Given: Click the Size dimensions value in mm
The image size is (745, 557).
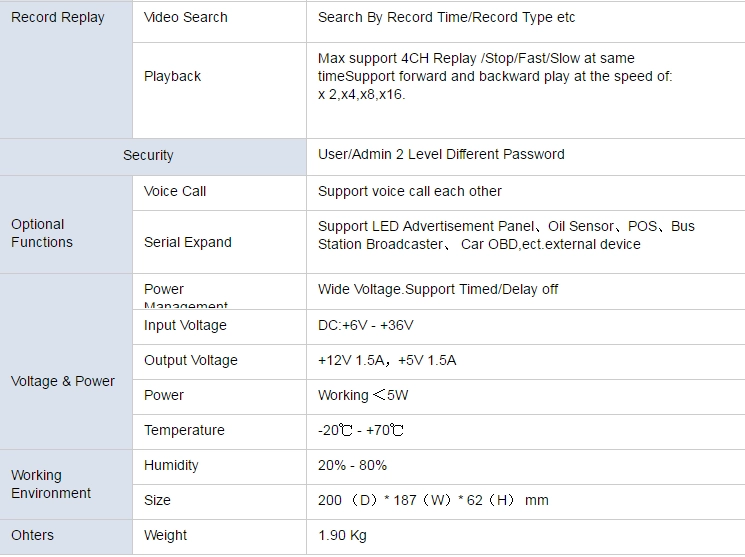Looking at the screenshot, I should point(433,500).
